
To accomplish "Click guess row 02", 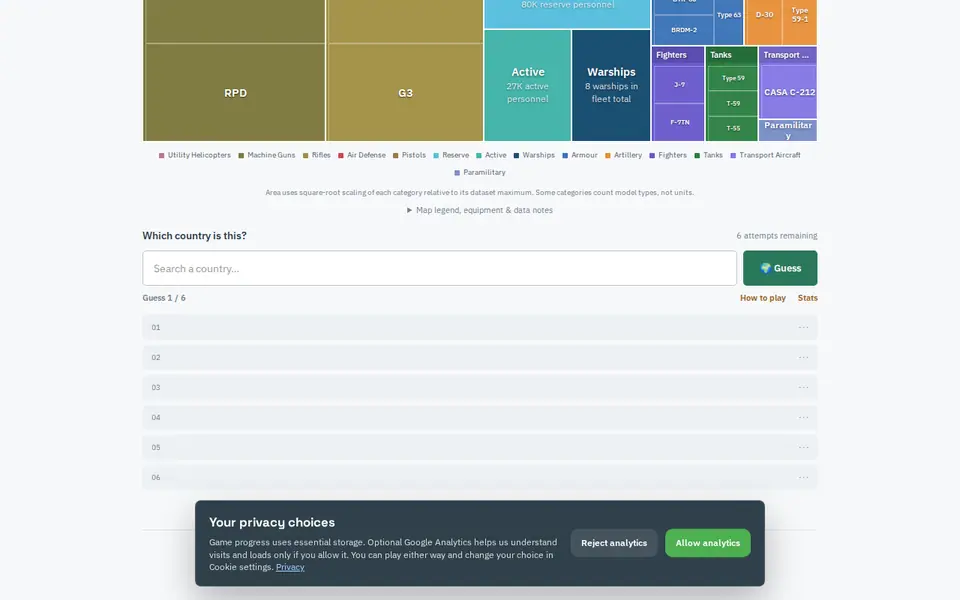I will coord(480,358).
